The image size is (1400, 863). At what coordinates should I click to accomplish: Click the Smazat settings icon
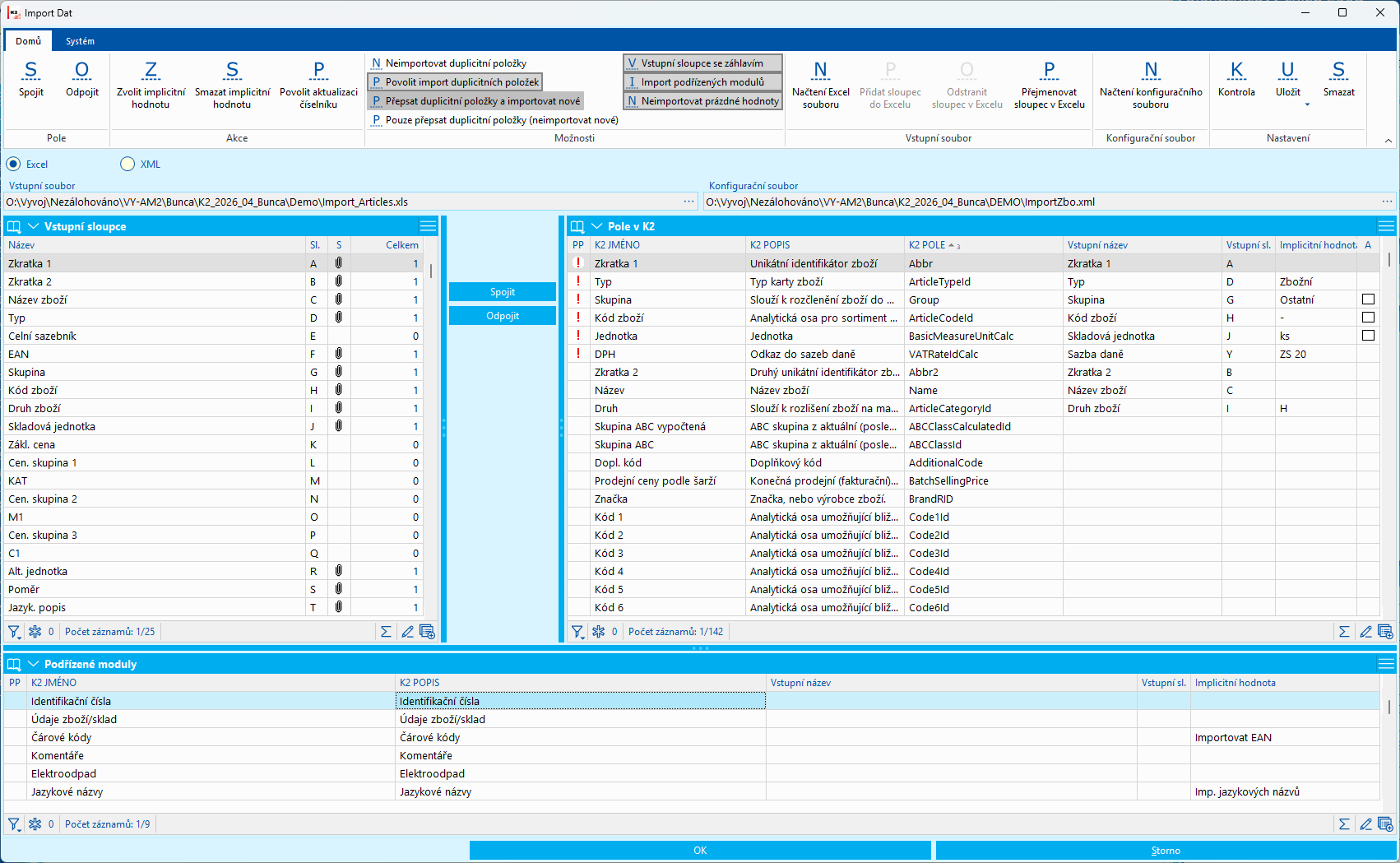tap(1338, 79)
